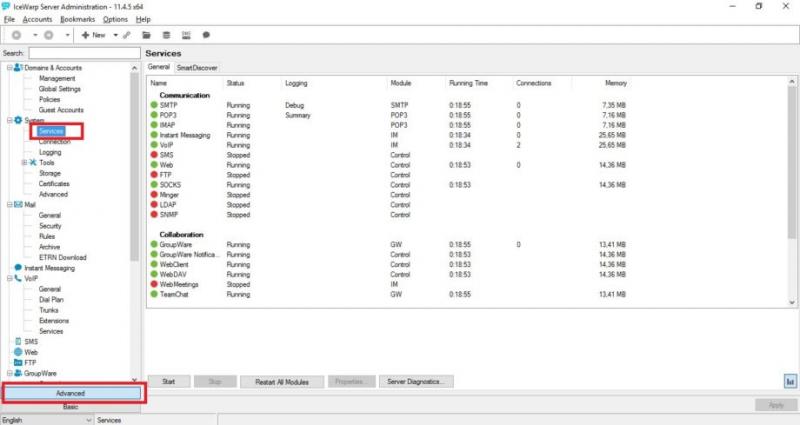The height and width of the screenshot is (425, 800).
Task: Click the Stop button
Action: pos(215,382)
